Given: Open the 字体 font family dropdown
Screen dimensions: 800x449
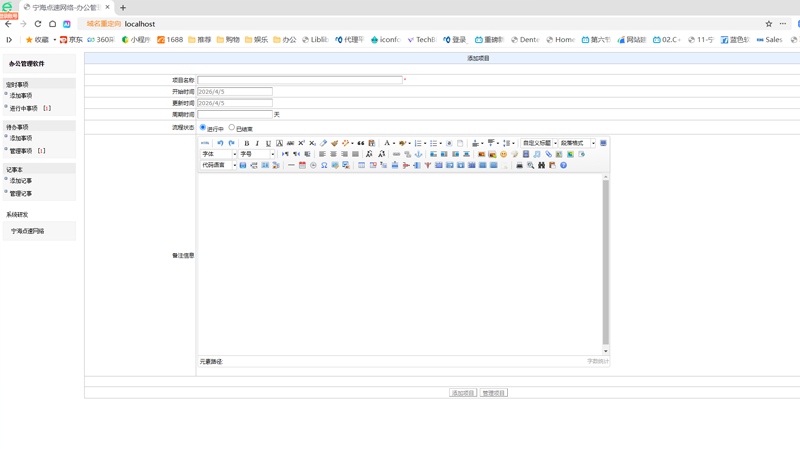Looking at the screenshot, I should coord(219,154).
